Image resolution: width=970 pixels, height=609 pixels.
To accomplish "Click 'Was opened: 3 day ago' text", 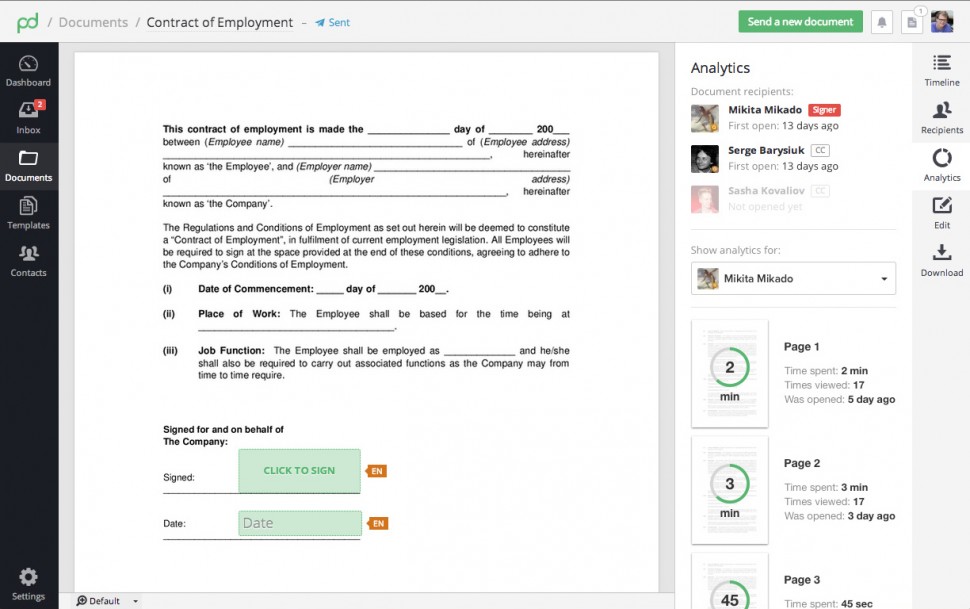I will (x=839, y=516).
